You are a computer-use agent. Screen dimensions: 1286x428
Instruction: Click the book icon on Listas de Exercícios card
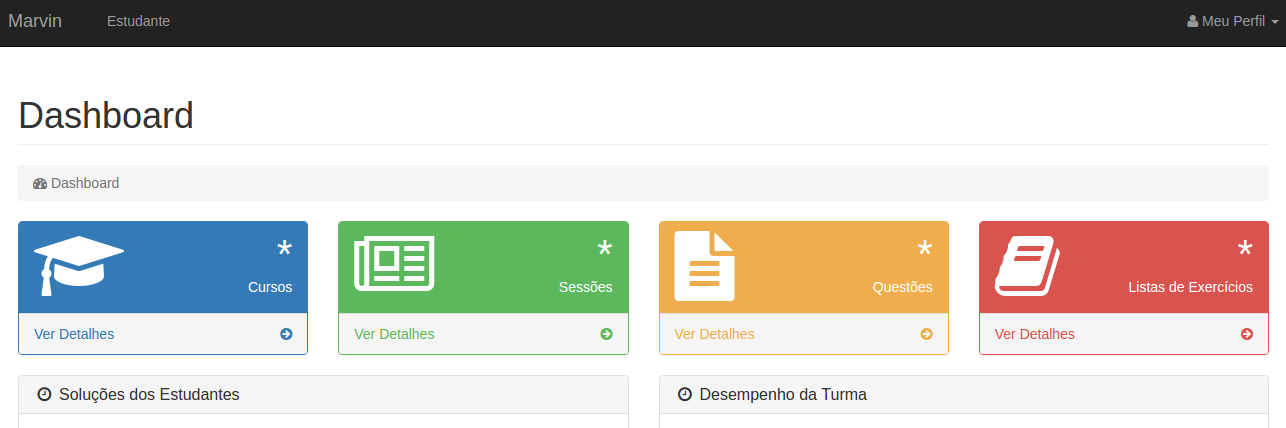point(1027,266)
